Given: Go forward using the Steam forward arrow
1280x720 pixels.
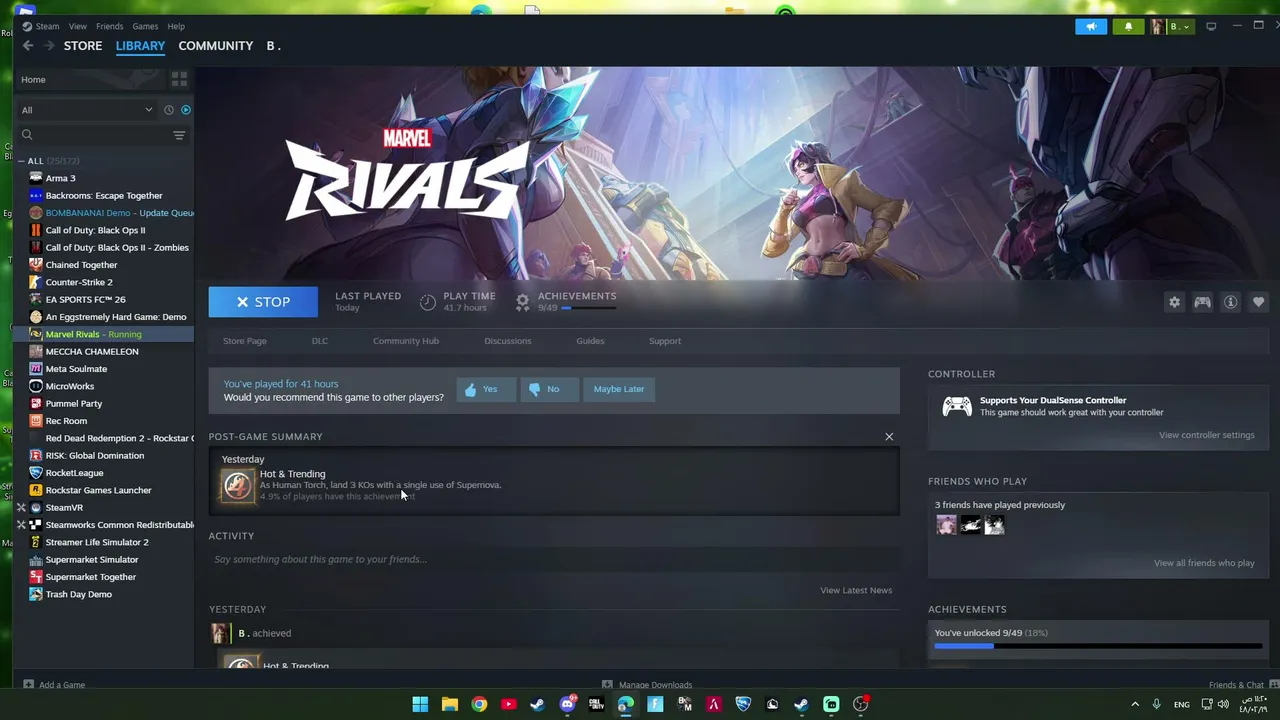Looking at the screenshot, I should coord(48,46).
